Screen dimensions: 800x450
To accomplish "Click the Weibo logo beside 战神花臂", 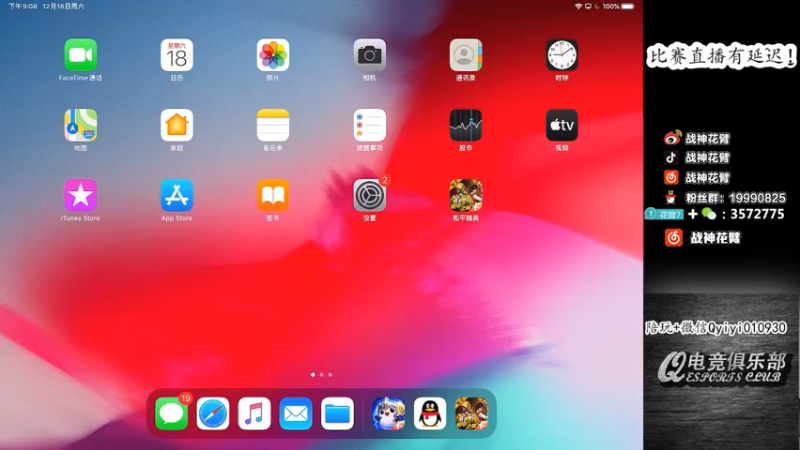I will [x=672, y=138].
